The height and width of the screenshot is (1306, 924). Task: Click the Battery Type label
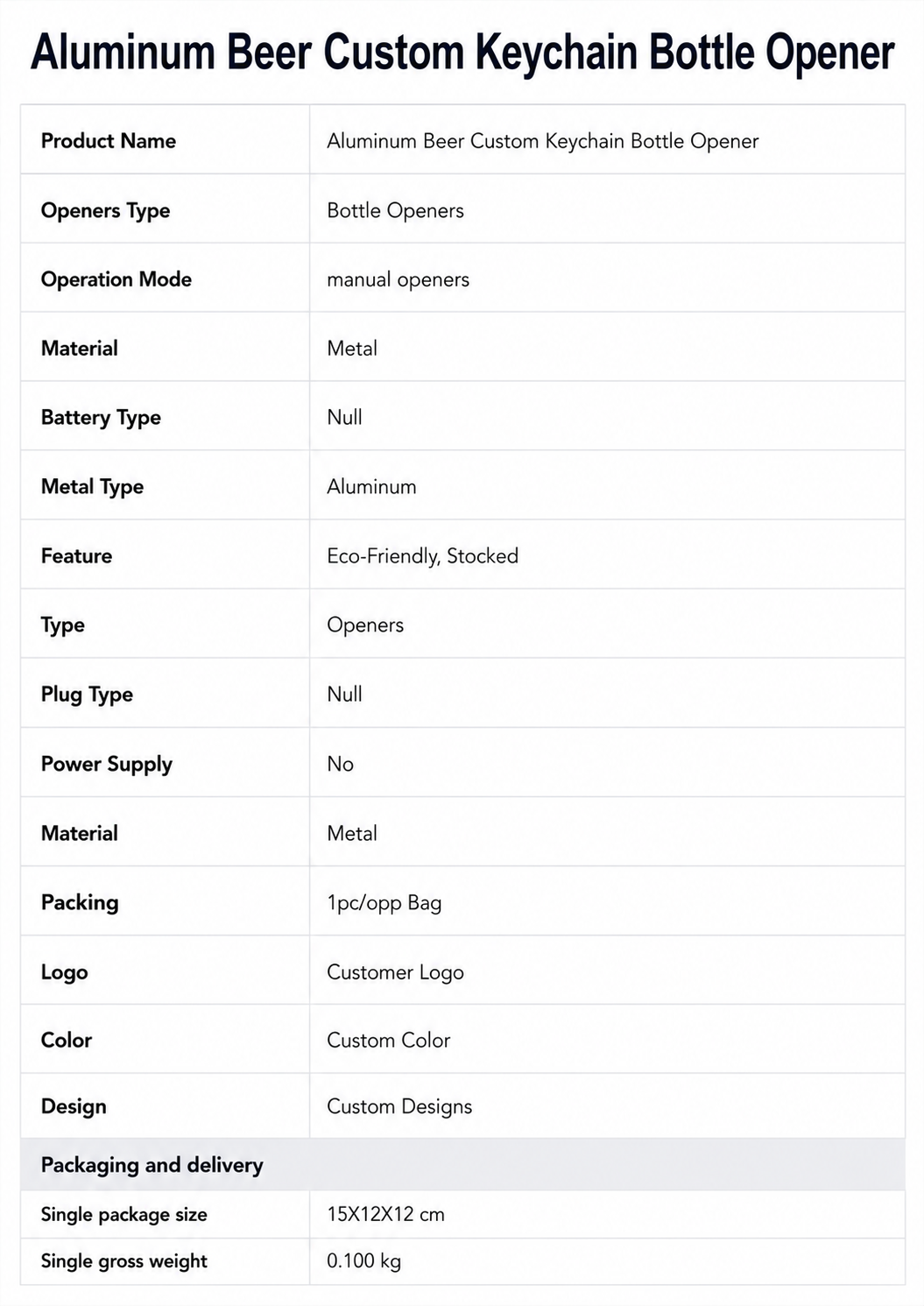[101, 418]
